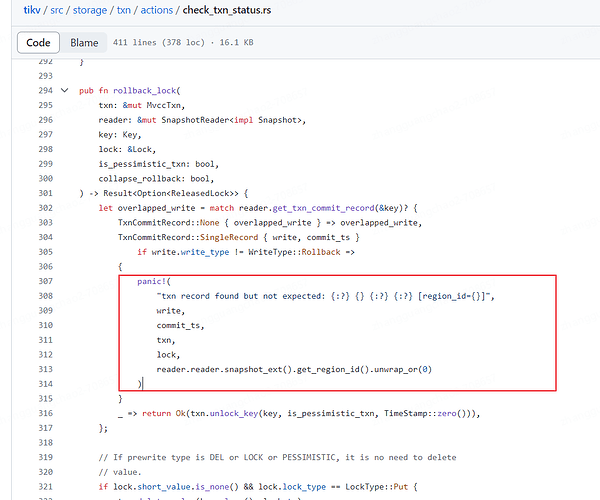Go to the storage folder breadcrumb
This screenshot has height=500, width=600.
click(90, 10)
